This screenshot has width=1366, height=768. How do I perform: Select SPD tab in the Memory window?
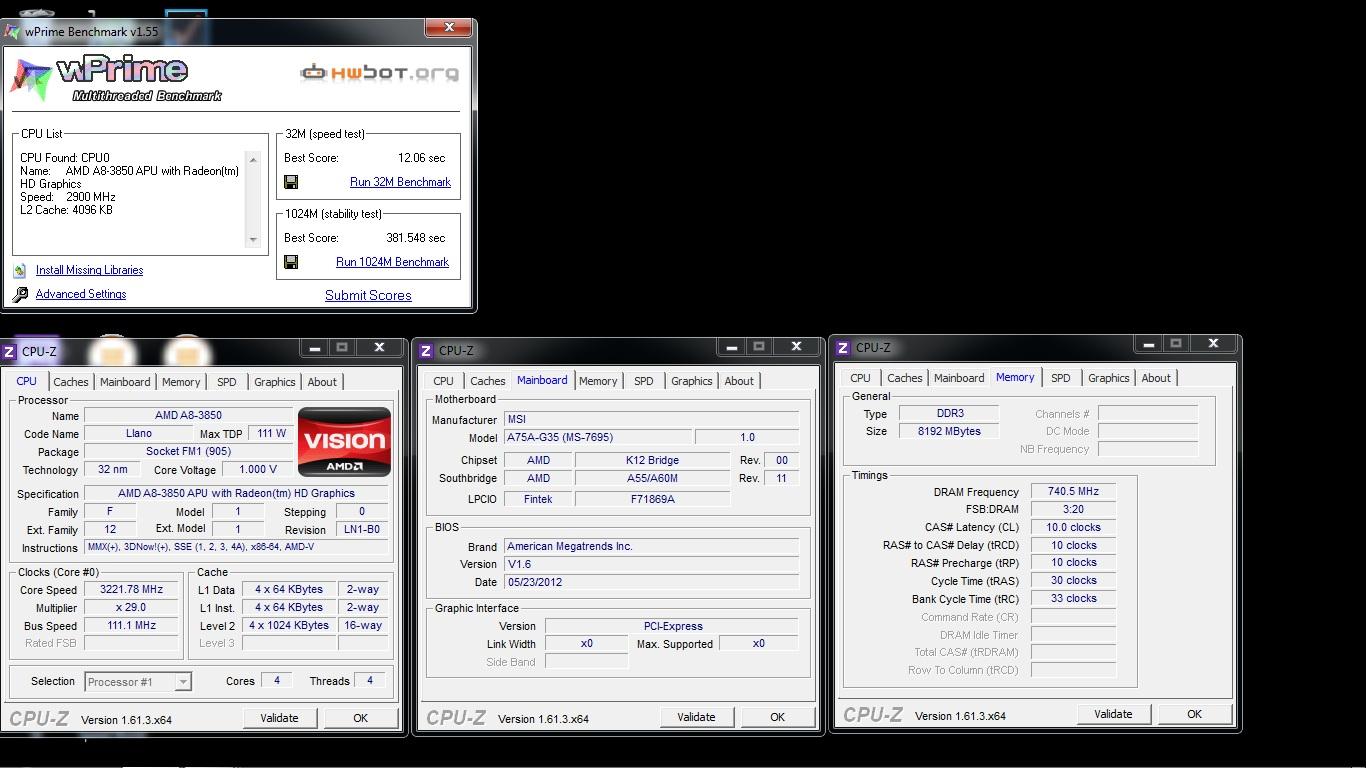pos(1061,378)
